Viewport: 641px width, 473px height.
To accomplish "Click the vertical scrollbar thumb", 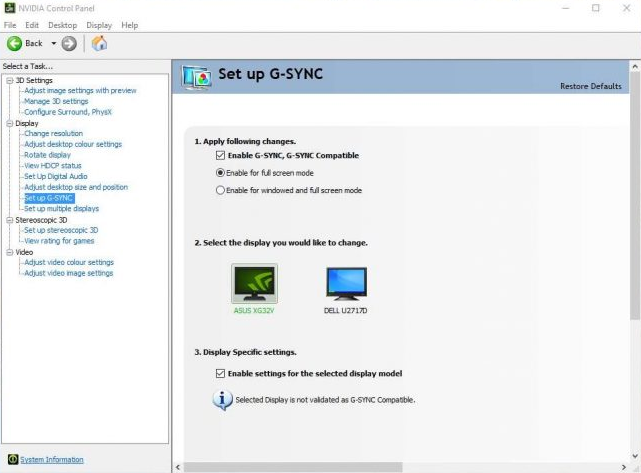I will [635, 195].
